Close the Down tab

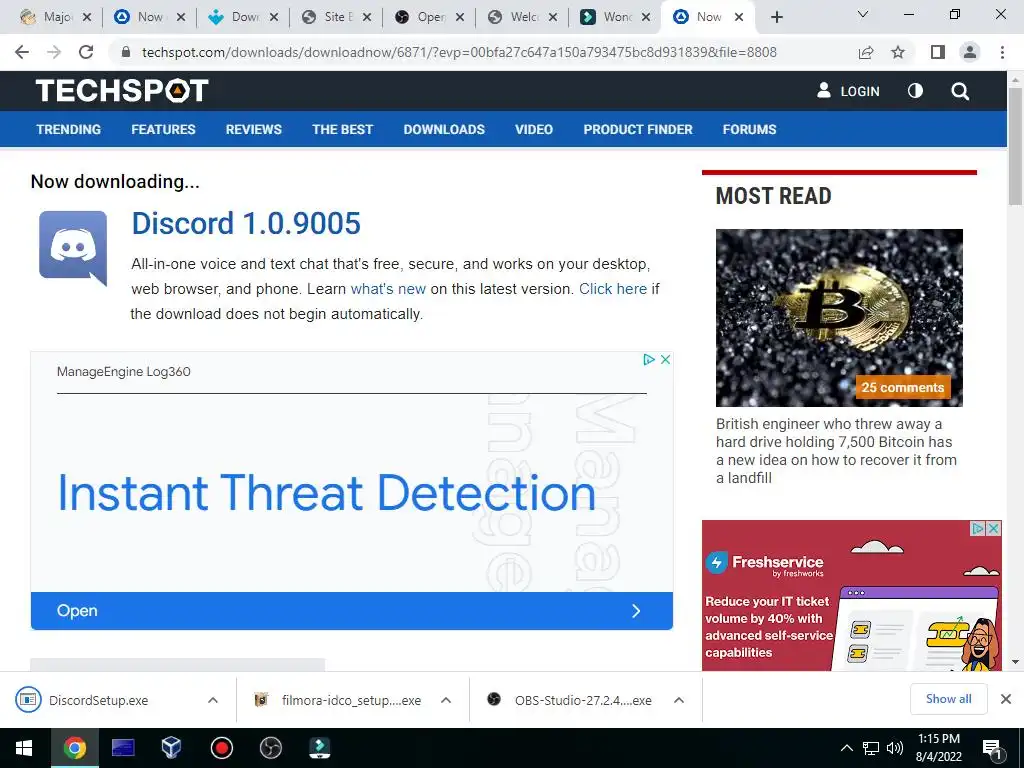pos(274,18)
